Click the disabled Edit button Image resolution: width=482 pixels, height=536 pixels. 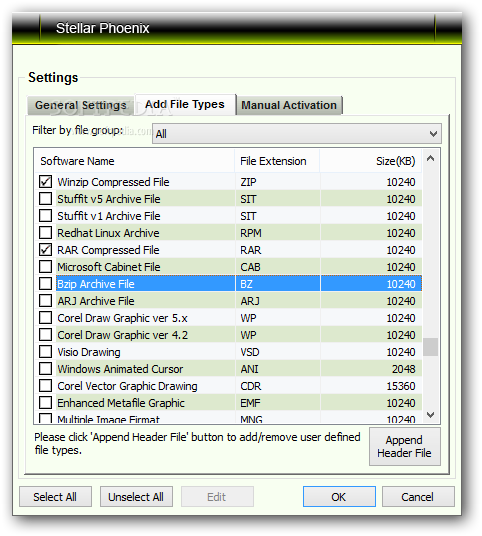(x=217, y=497)
